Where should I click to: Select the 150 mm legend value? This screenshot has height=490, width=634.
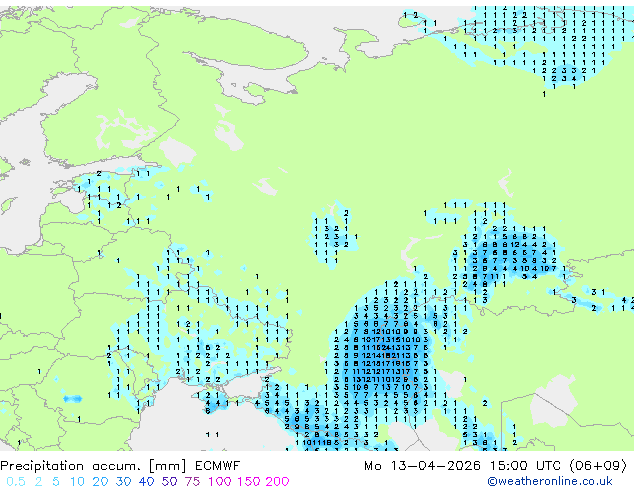(249, 482)
